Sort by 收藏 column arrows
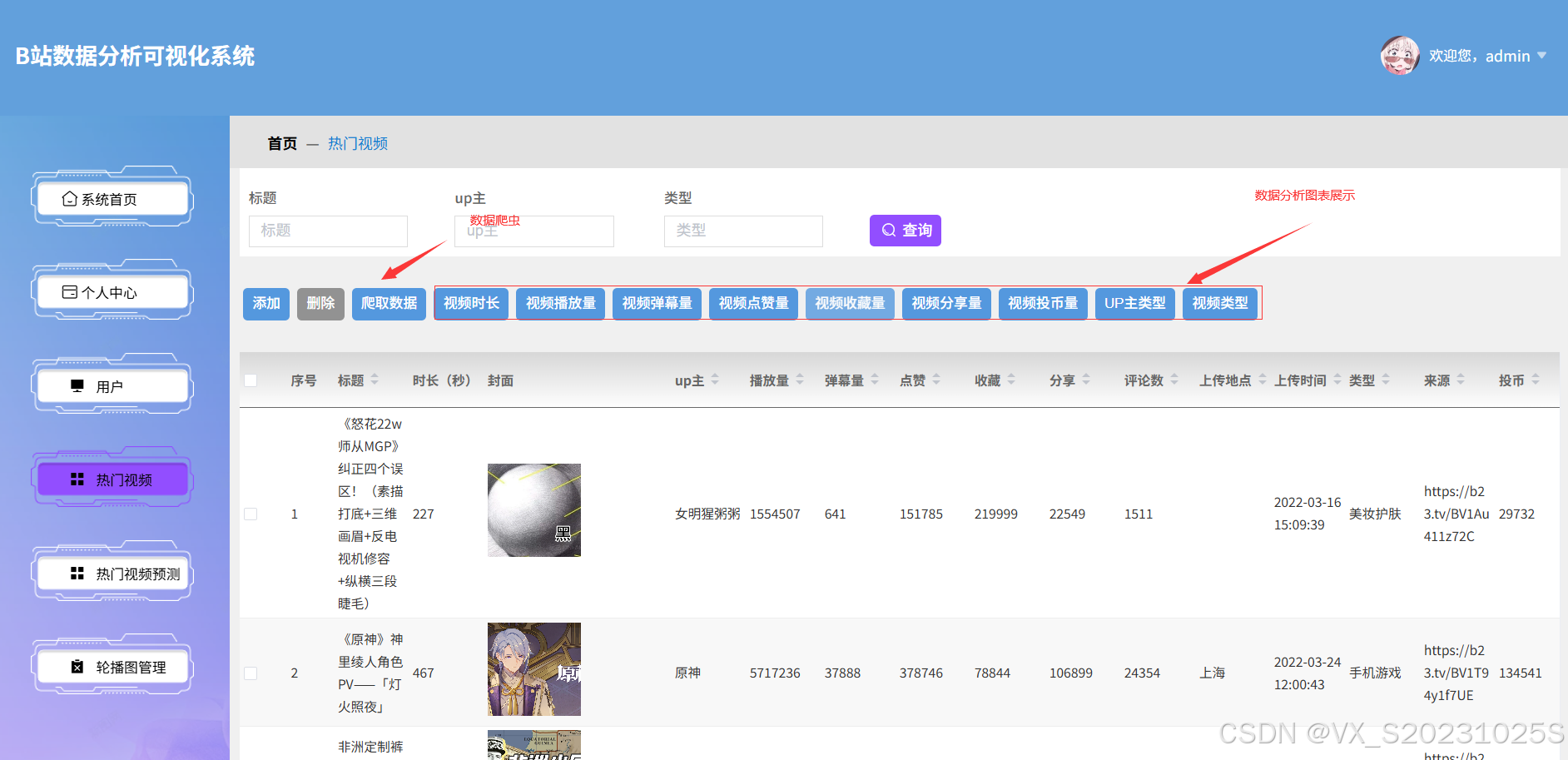This screenshot has height=760, width=1568. coord(1011,380)
